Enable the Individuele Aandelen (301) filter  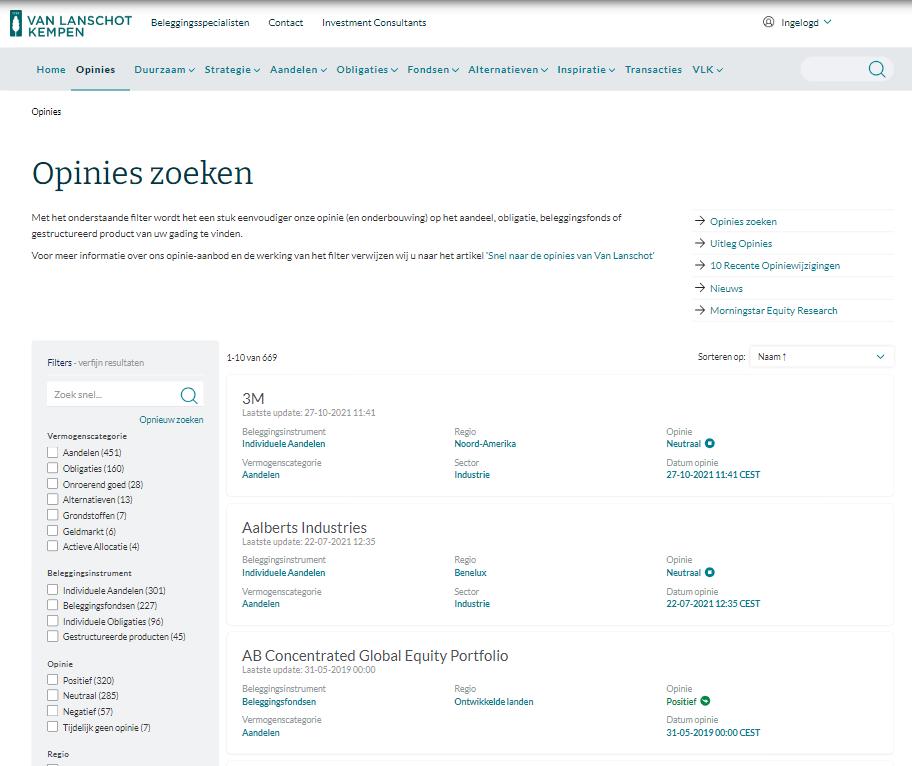tap(52, 590)
